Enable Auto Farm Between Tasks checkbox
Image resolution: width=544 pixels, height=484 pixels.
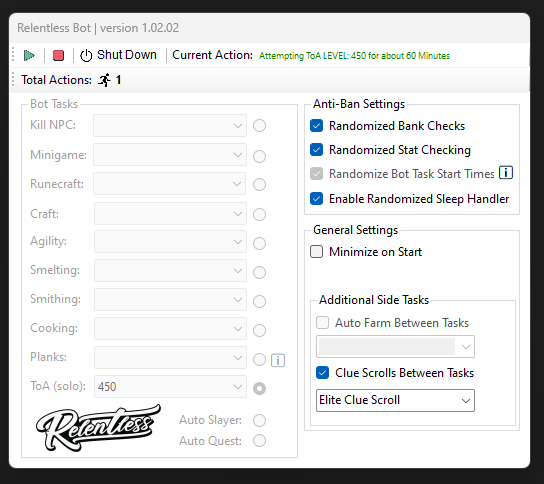[x=322, y=323]
